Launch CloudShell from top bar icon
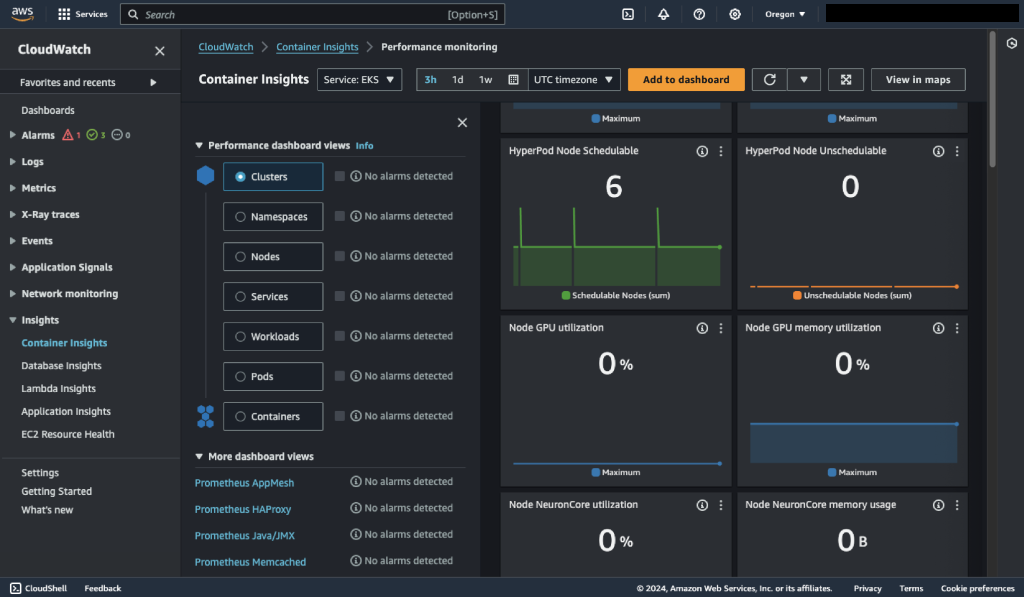 (x=628, y=14)
